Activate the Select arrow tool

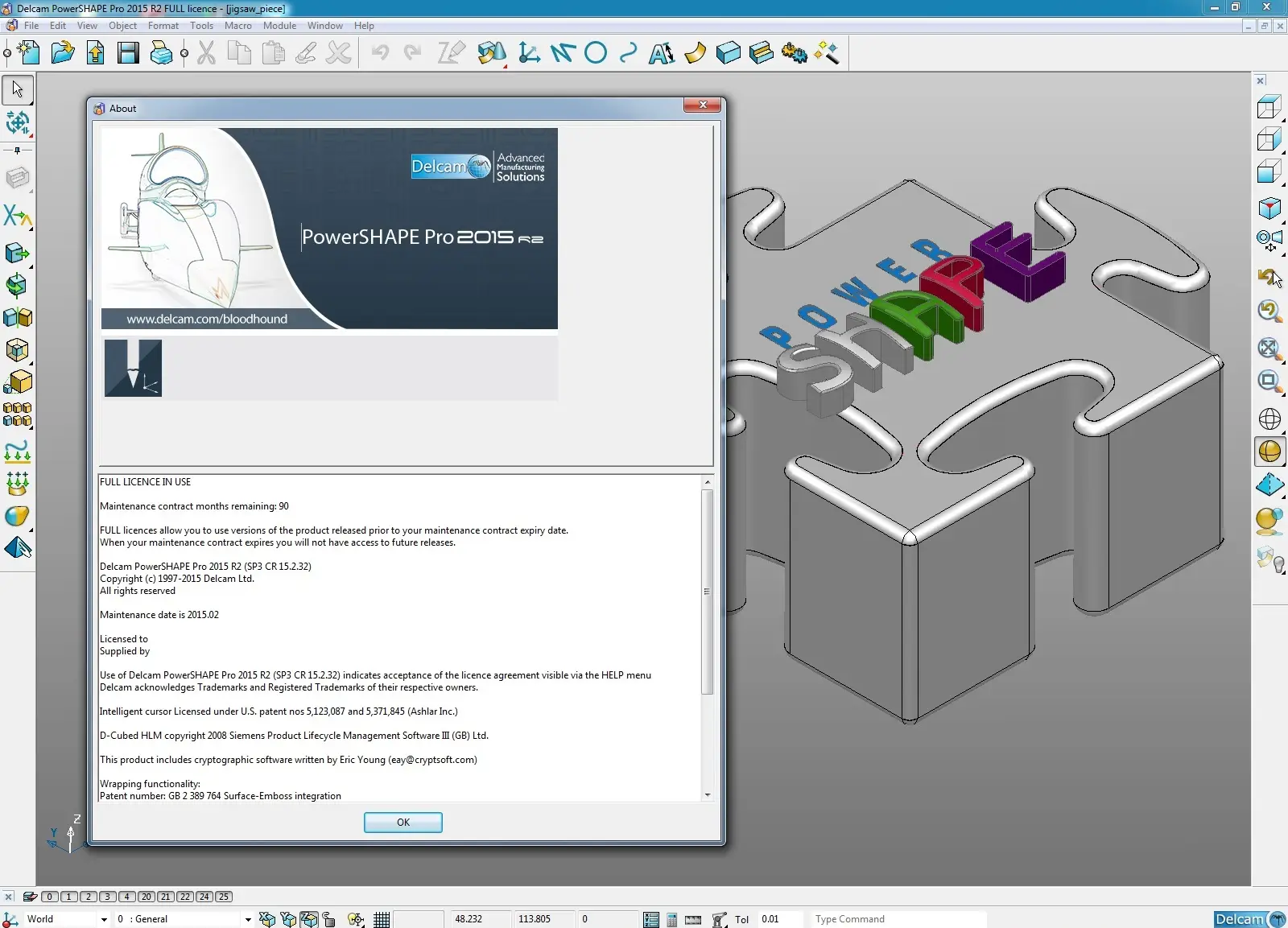18,89
